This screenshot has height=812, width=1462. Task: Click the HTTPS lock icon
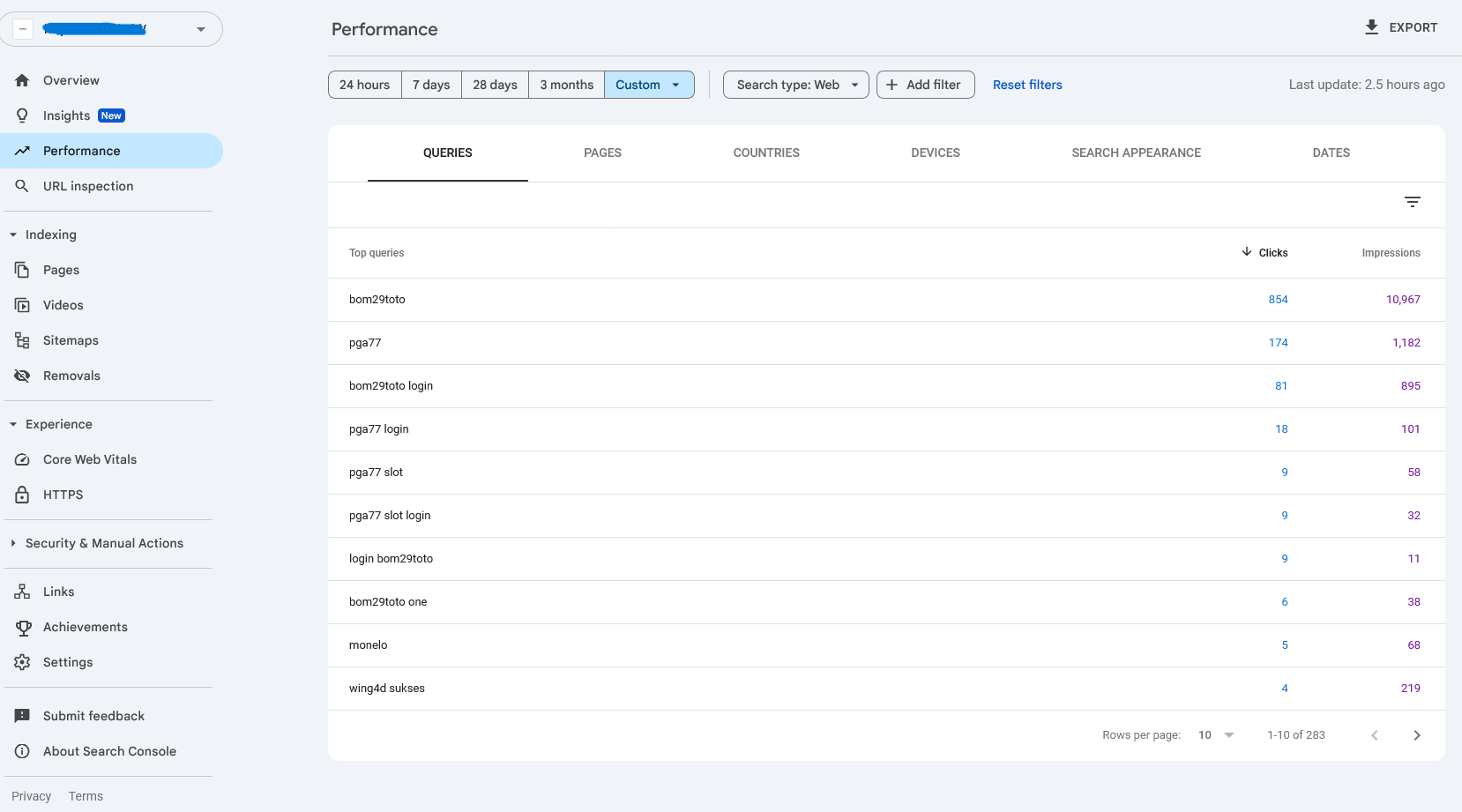point(22,494)
